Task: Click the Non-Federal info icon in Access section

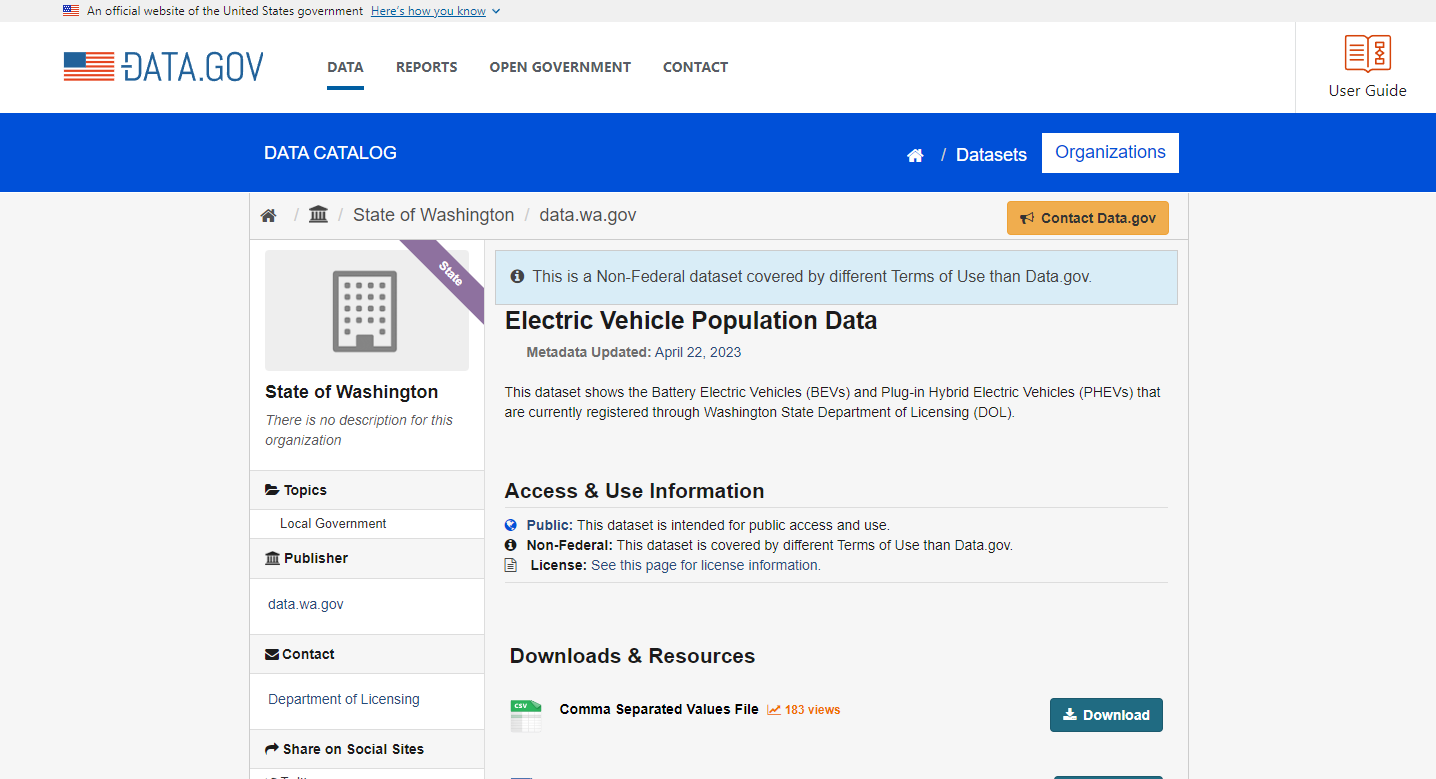Action: click(x=511, y=545)
